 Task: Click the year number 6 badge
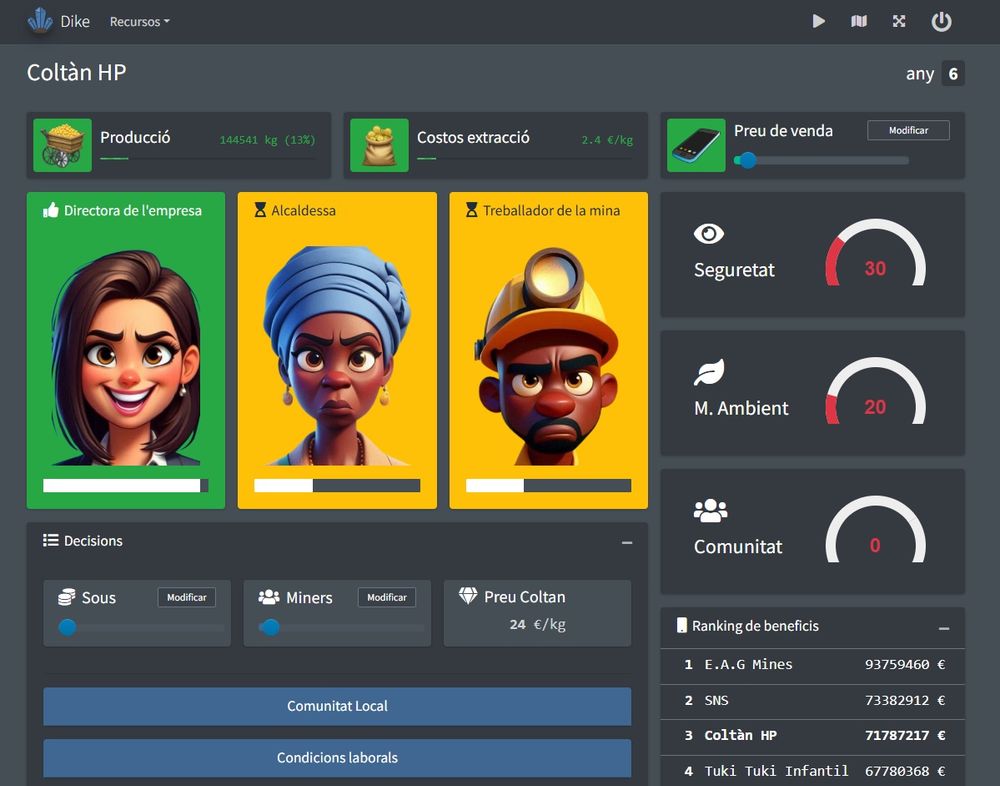[x=953, y=73]
